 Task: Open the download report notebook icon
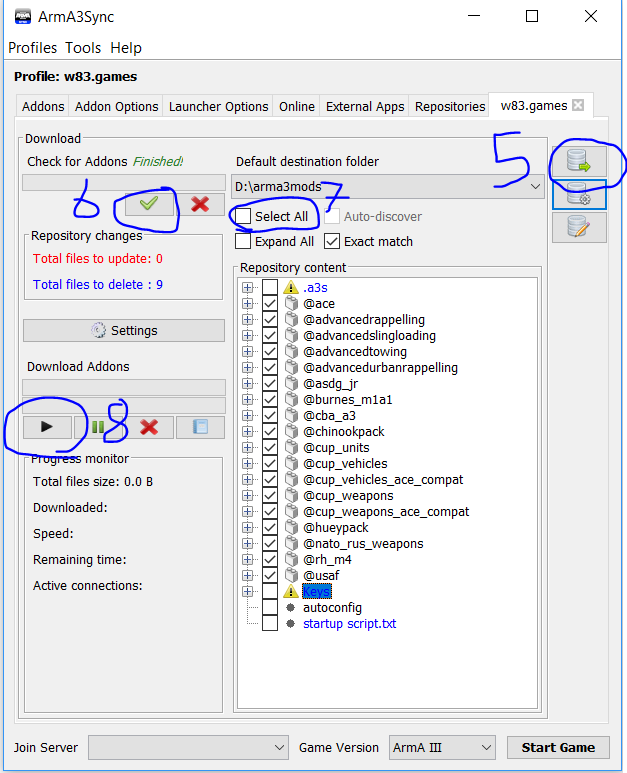click(200, 427)
